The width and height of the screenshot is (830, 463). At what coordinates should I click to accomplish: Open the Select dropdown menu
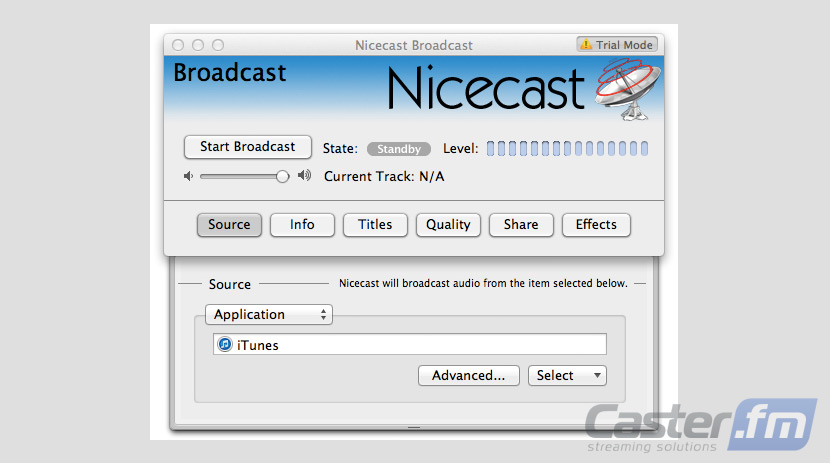tap(567, 376)
